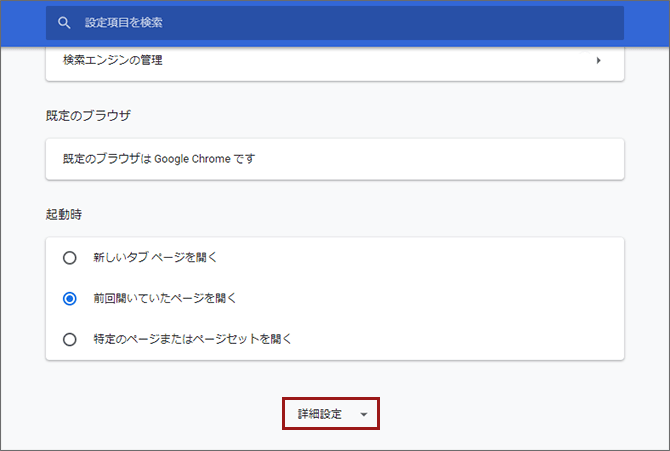Choose the 特定のページまたはページセットを開く radio button
This screenshot has height=451, width=670.
click(69, 339)
